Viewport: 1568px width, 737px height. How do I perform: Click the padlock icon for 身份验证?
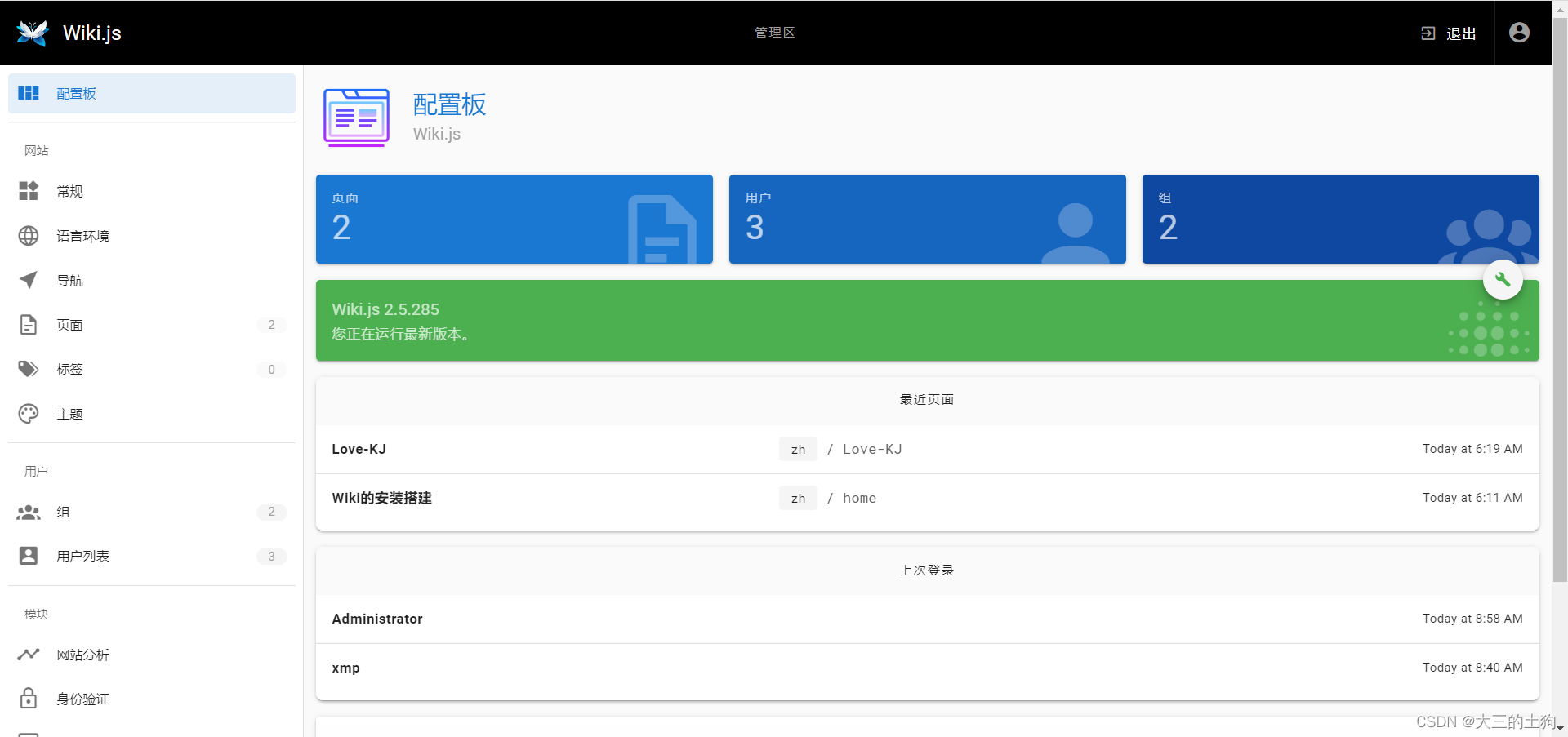click(x=29, y=699)
